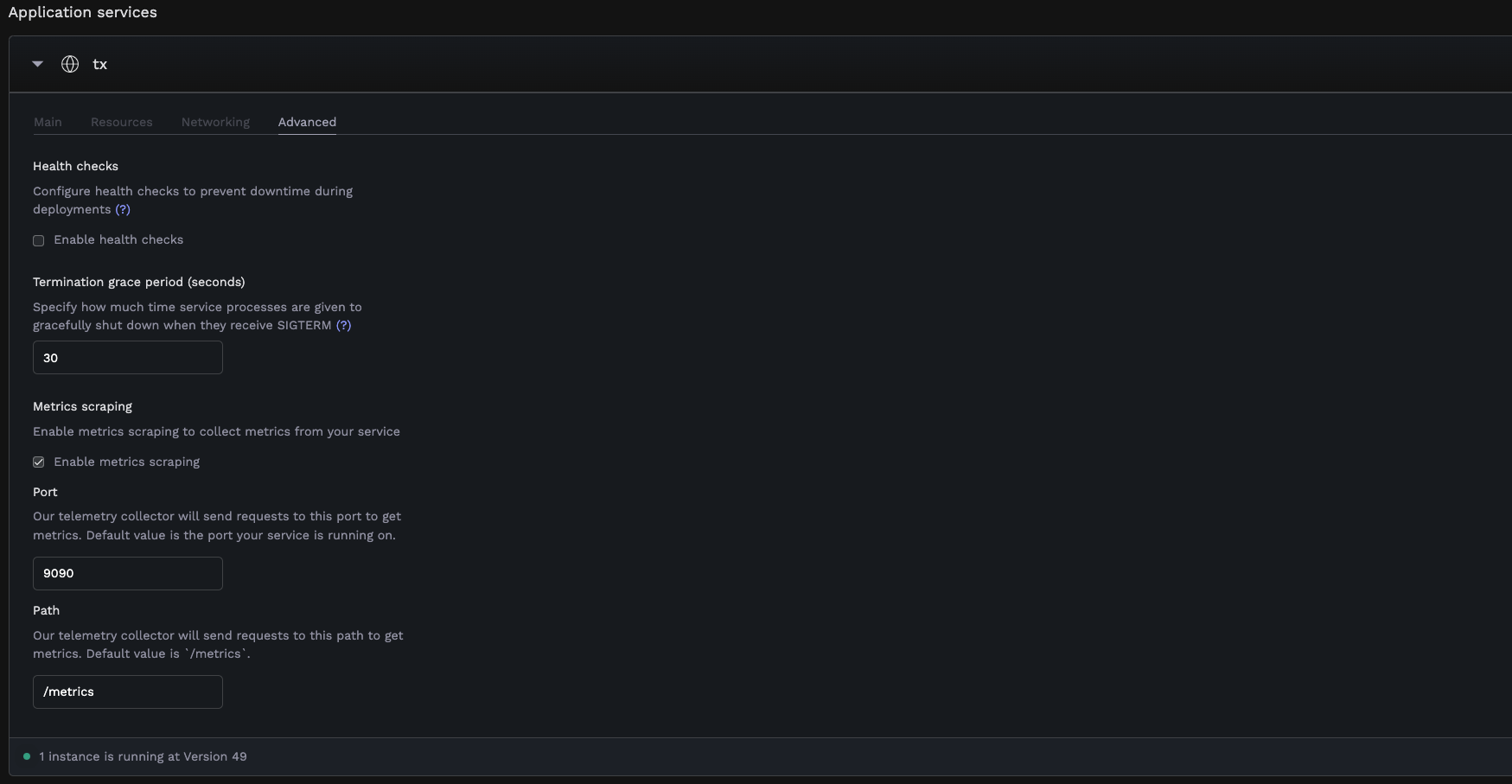
Task: Disable the metrics scraping checkbox
Action: 38,462
